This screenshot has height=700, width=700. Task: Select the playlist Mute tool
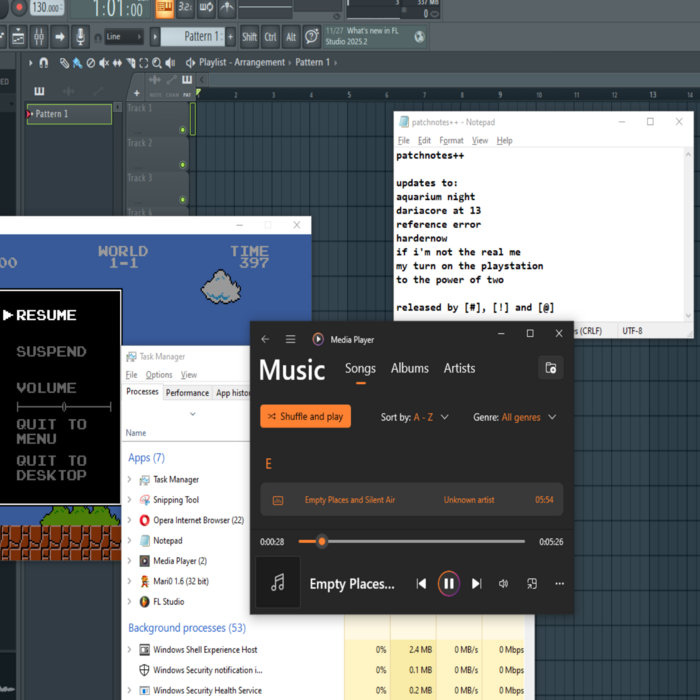coord(104,63)
